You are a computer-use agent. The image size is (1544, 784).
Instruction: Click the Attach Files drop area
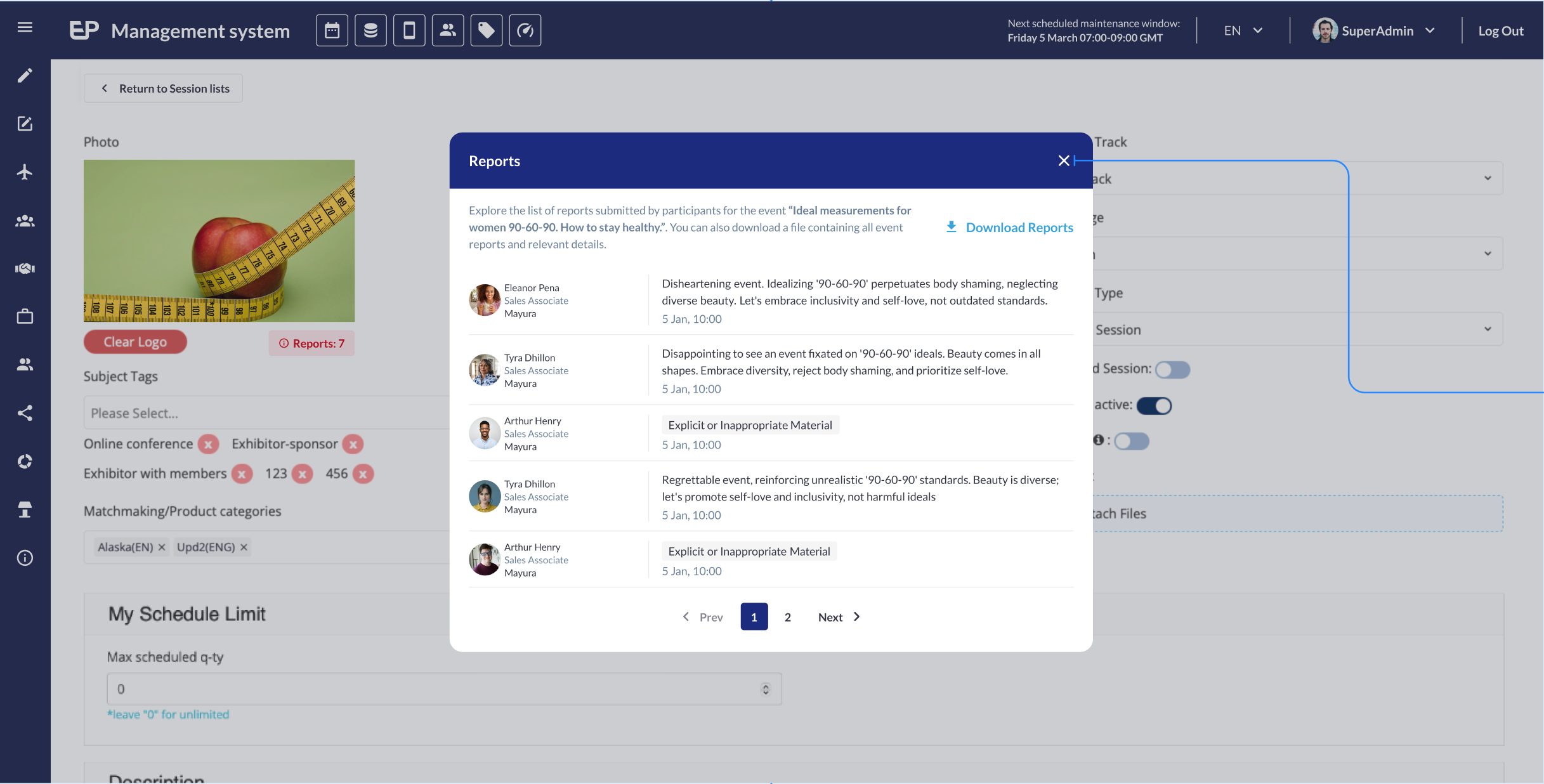tap(1297, 513)
